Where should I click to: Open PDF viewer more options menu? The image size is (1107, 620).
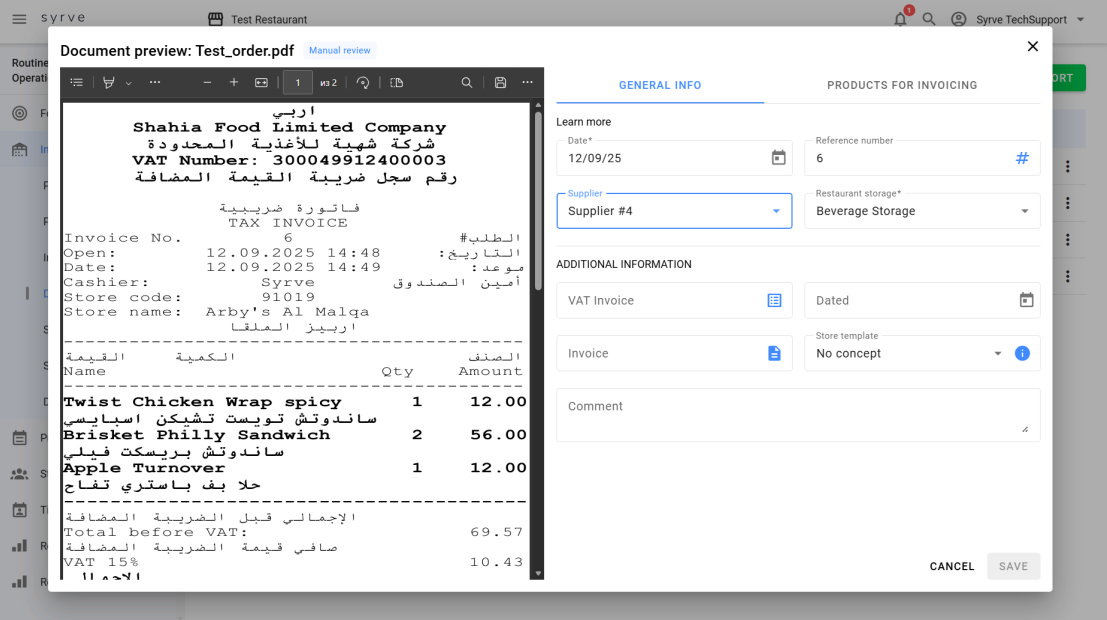[527, 83]
